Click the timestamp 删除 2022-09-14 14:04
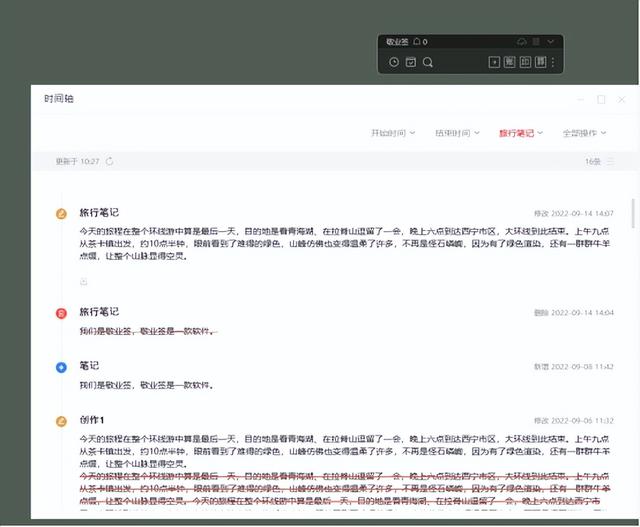640x527 pixels. coord(574,313)
